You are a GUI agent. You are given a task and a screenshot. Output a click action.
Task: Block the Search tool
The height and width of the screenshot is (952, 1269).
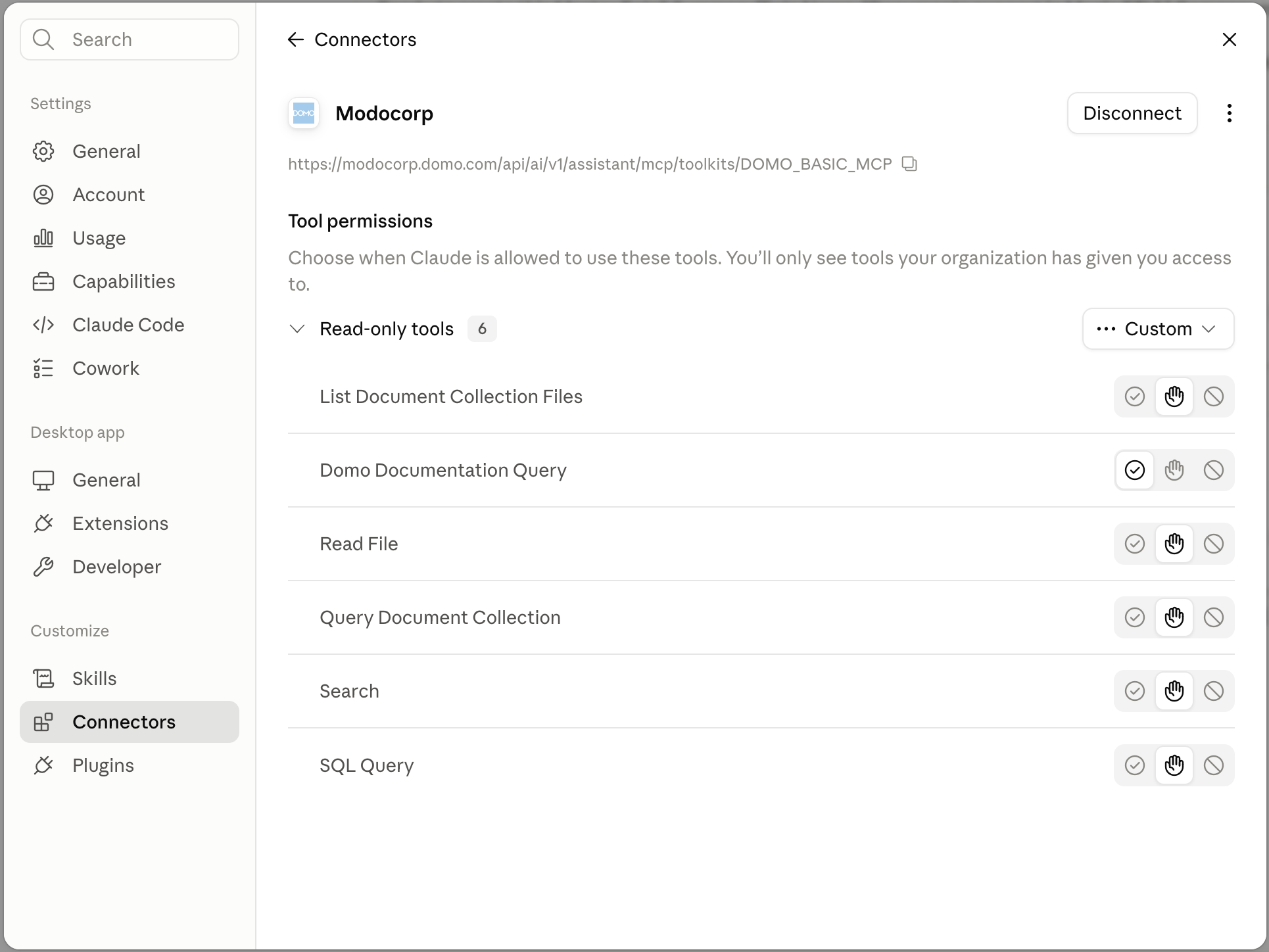point(1214,691)
